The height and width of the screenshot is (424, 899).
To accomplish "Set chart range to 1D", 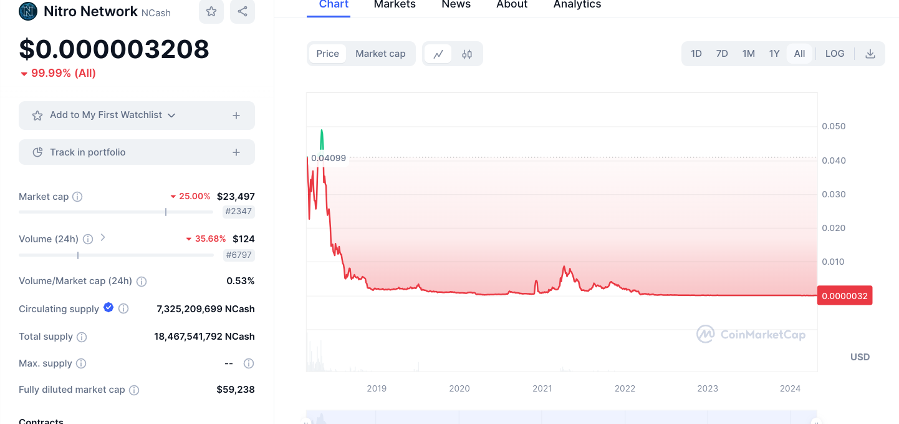I will (x=696, y=54).
